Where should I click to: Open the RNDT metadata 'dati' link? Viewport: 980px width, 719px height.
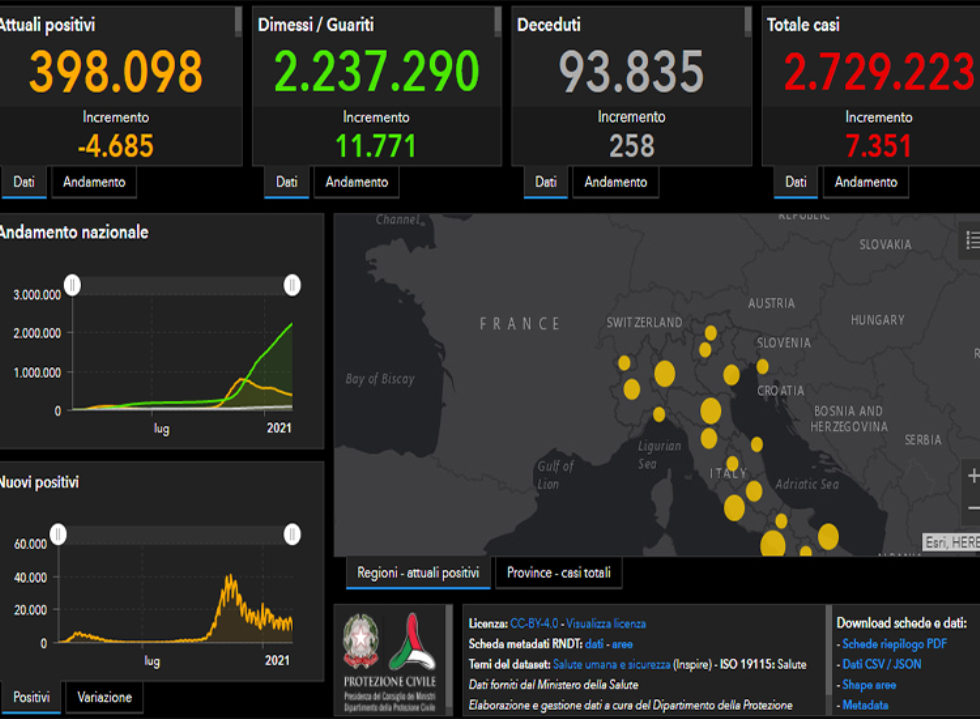(x=594, y=644)
